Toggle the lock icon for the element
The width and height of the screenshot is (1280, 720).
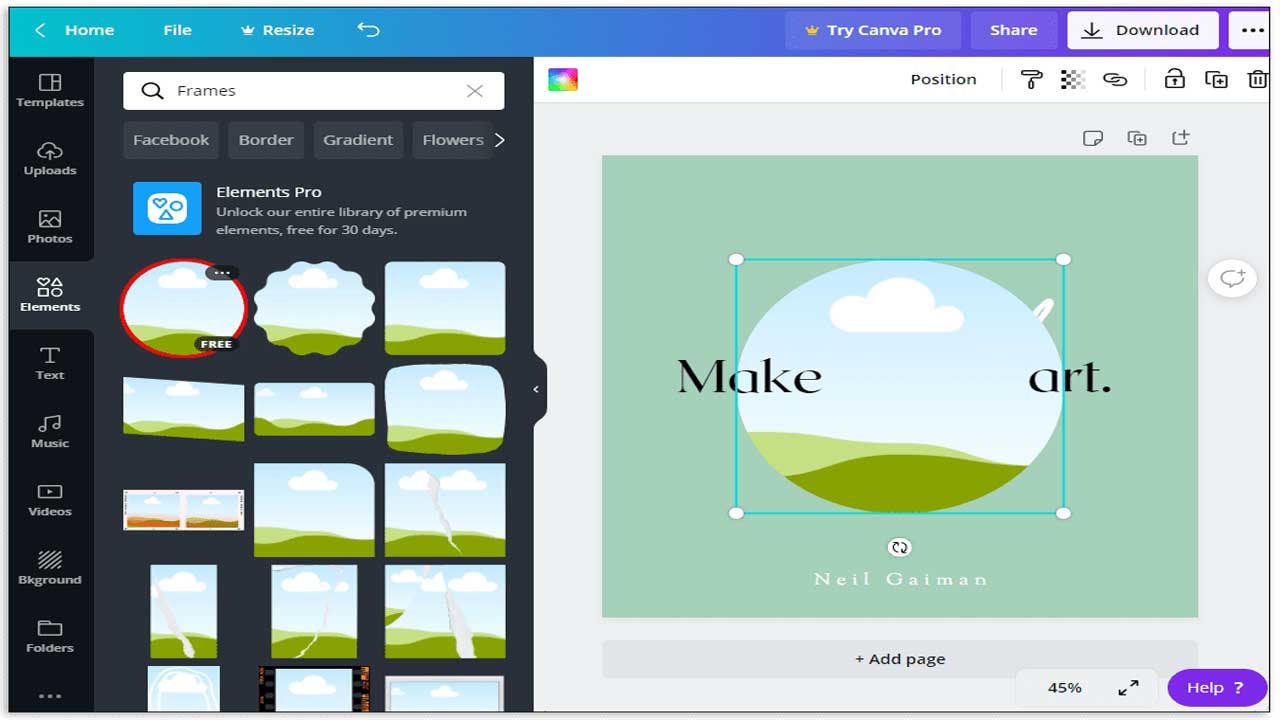(x=1174, y=80)
